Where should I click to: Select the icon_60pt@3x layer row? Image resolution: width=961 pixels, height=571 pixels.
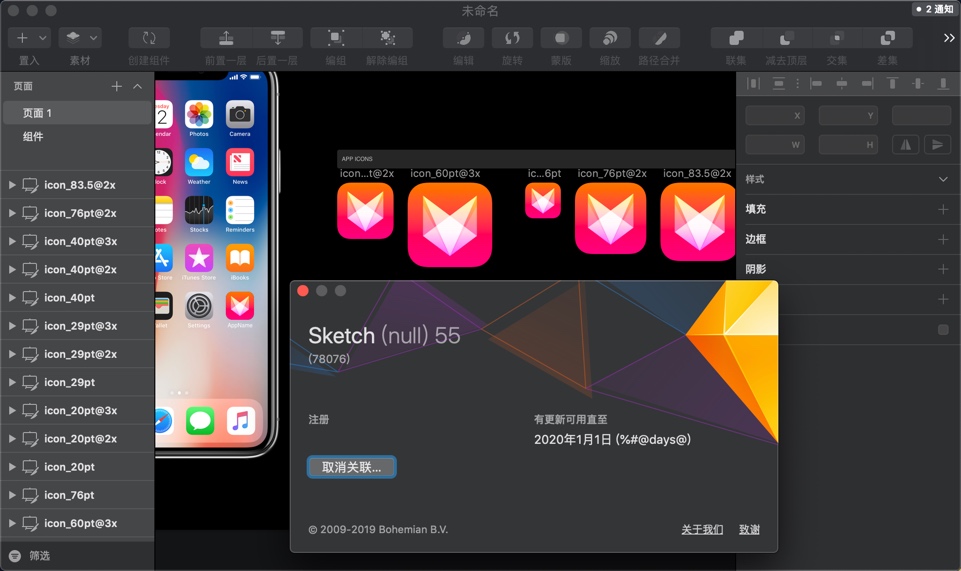pyautogui.click(x=77, y=523)
